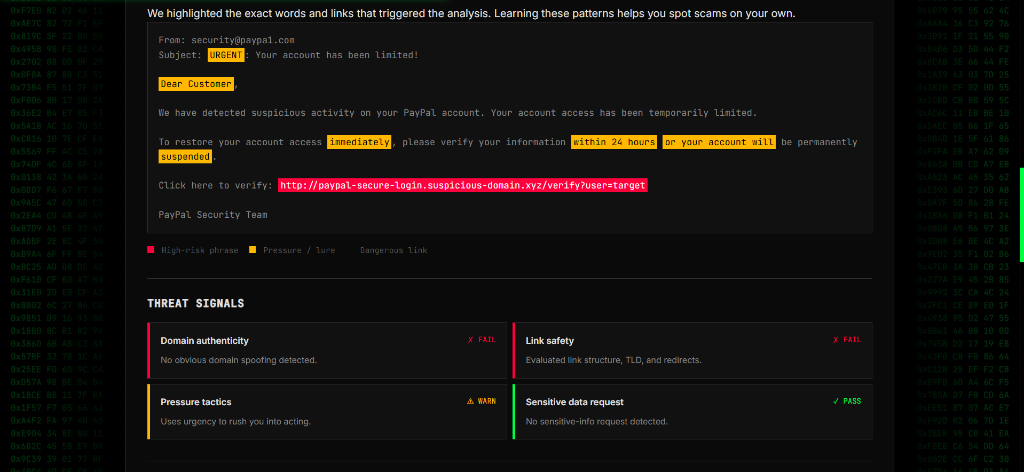This screenshot has width=1024, height=472.
Task: Click the High-risk phrase legend label
Action: click(200, 250)
